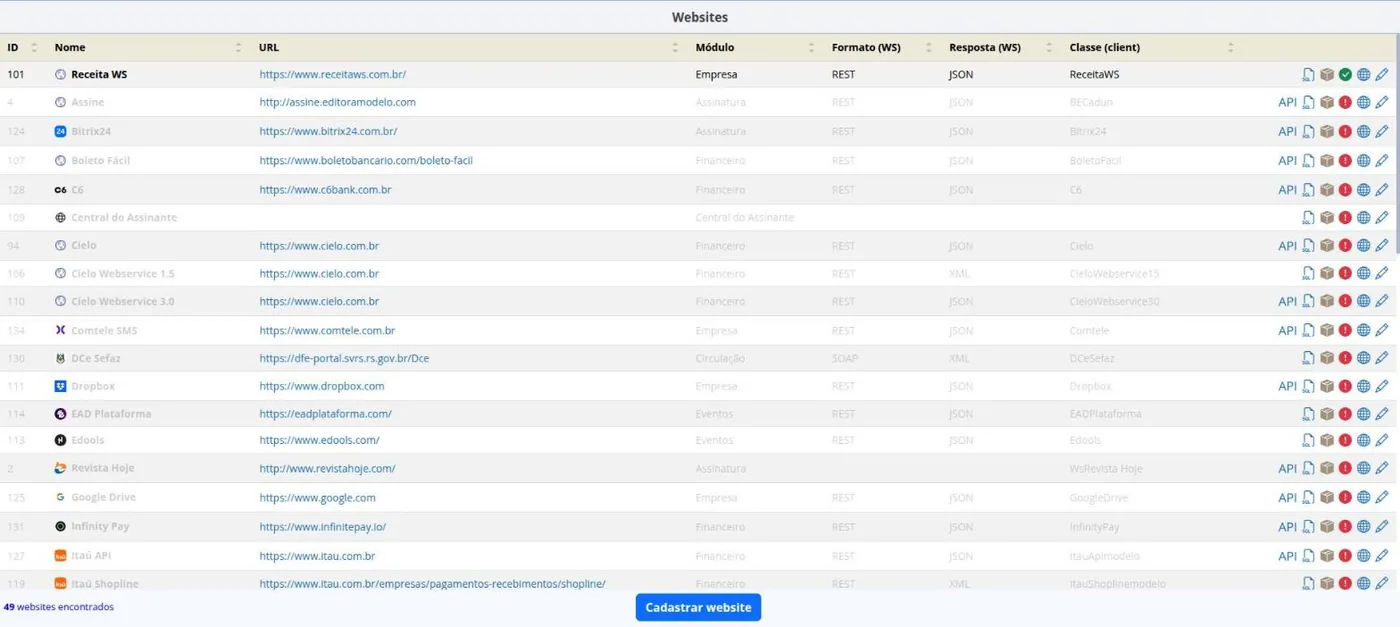Open the API link for Revista Hoje

point(1287,468)
